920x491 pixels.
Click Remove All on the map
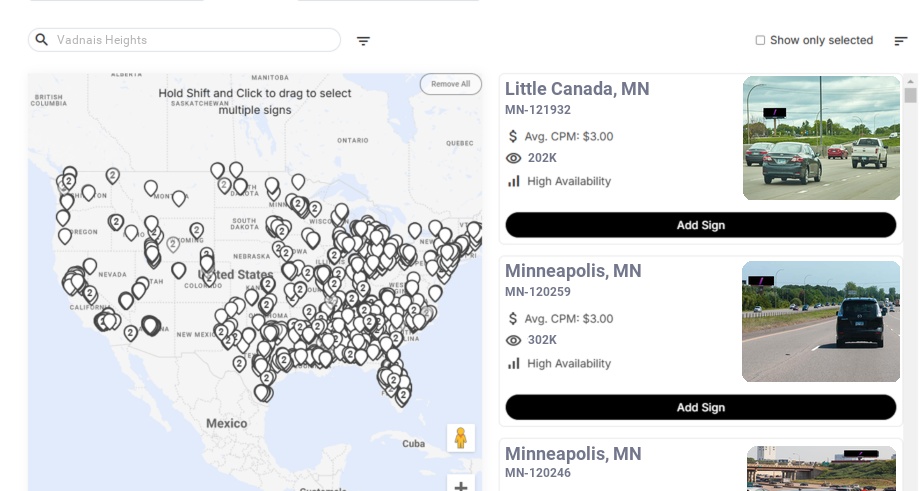click(450, 84)
